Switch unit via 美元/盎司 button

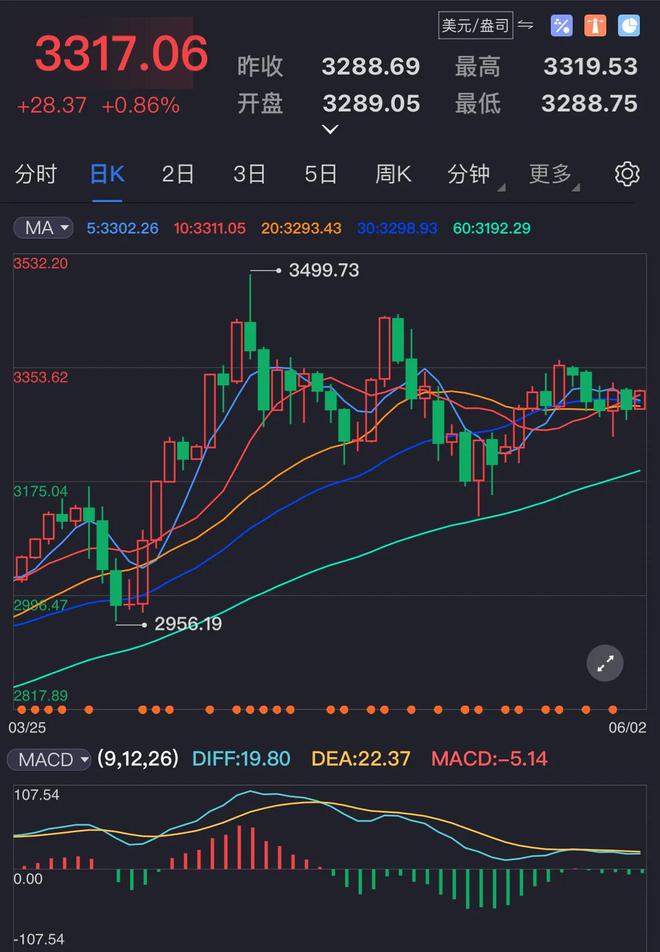[475, 26]
